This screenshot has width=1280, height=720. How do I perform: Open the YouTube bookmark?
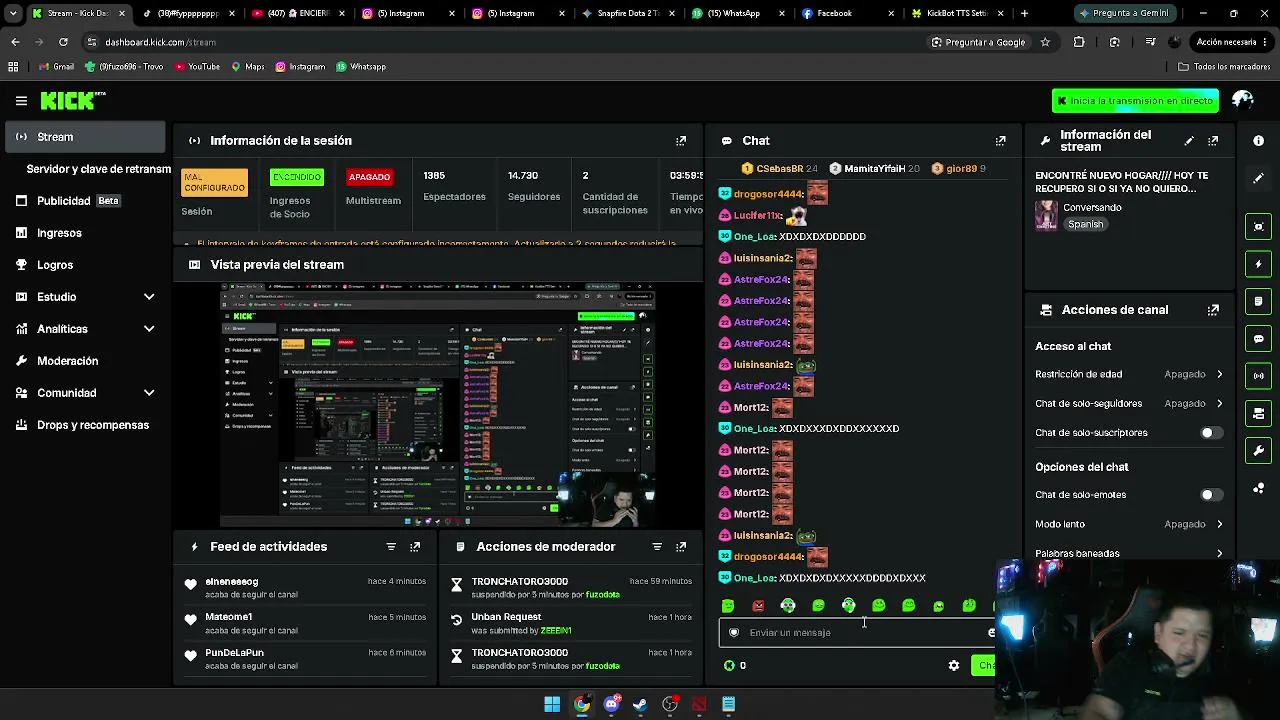197,67
